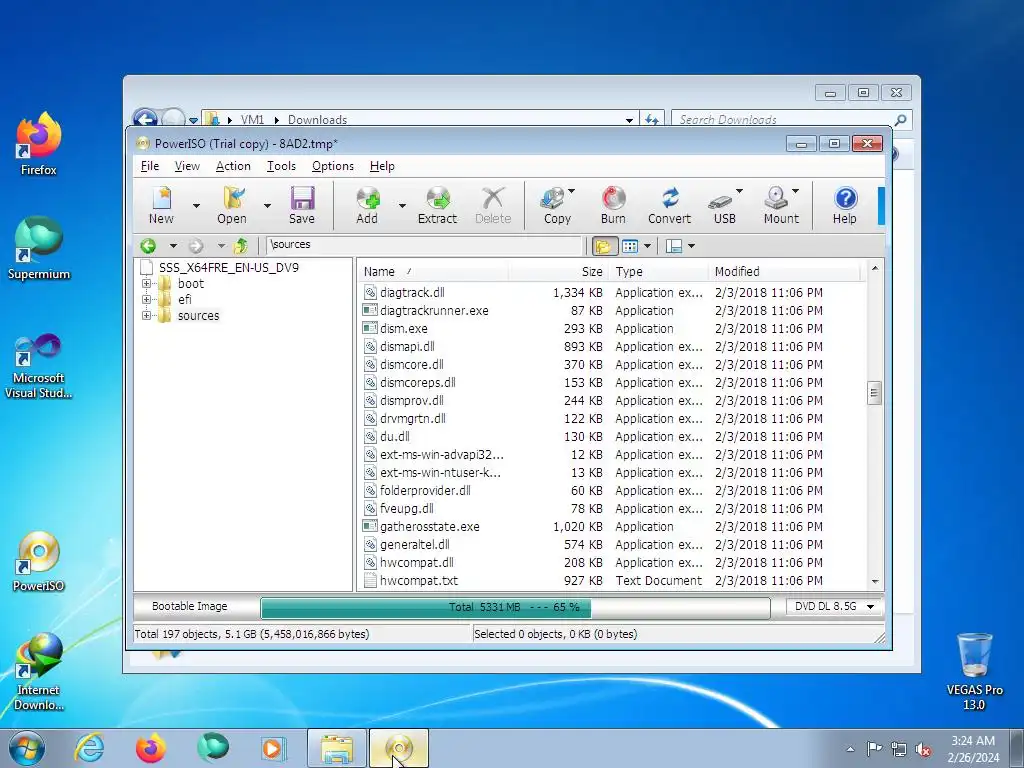
Task: Open the View menu
Action: pyautogui.click(x=187, y=167)
